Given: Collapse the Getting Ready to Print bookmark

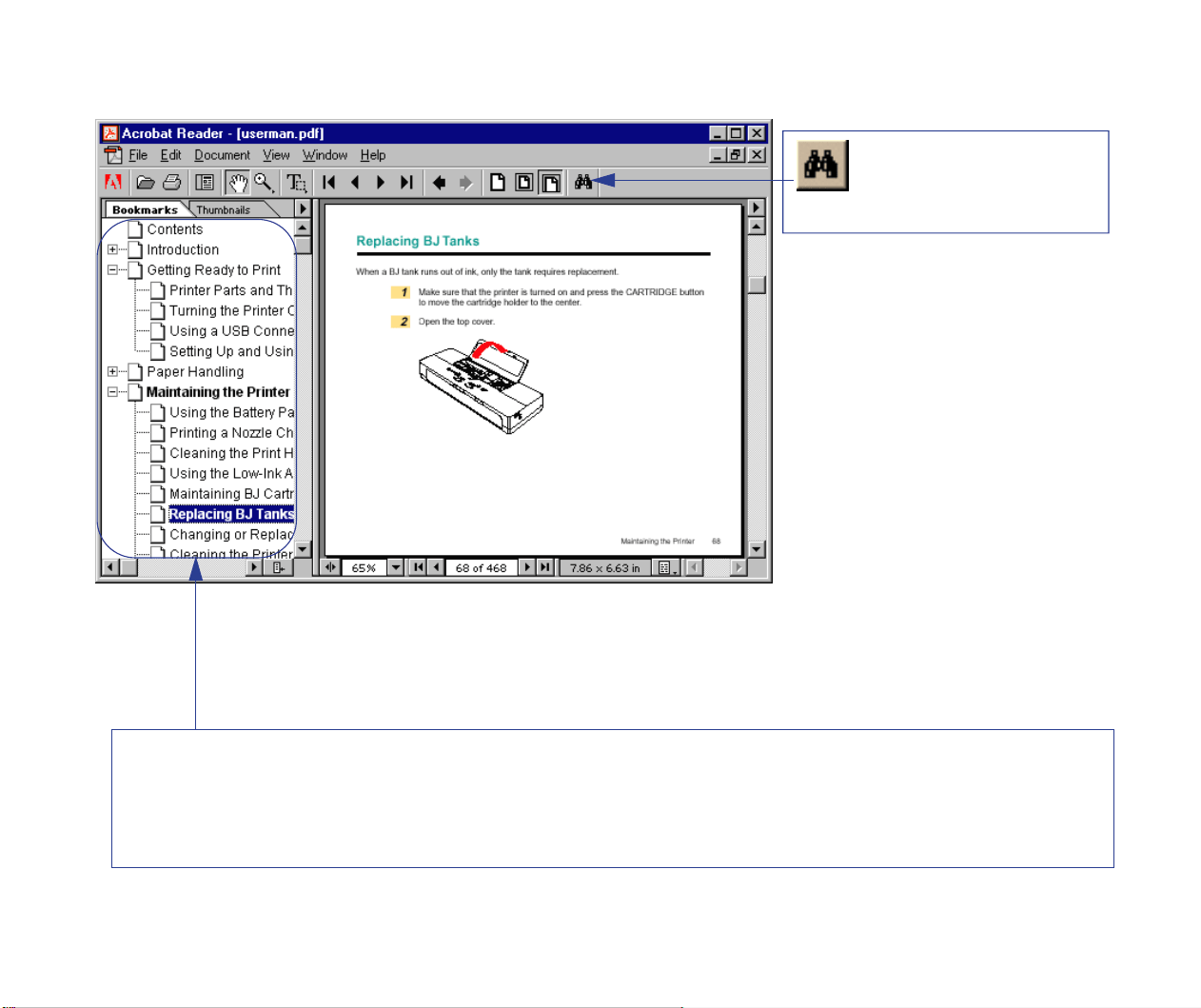Looking at the screenshot, I should (112, 269).
